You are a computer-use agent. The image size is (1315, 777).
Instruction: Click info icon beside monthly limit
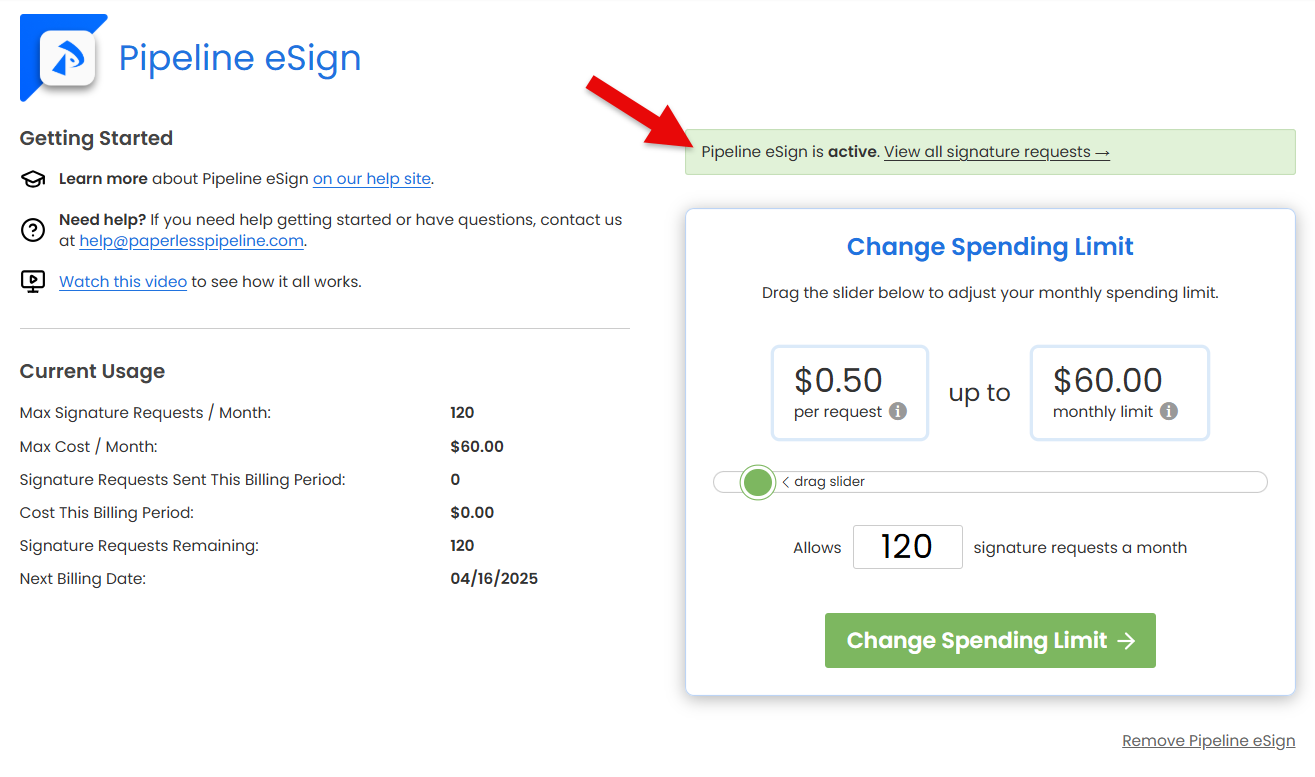click(1169, 411)
